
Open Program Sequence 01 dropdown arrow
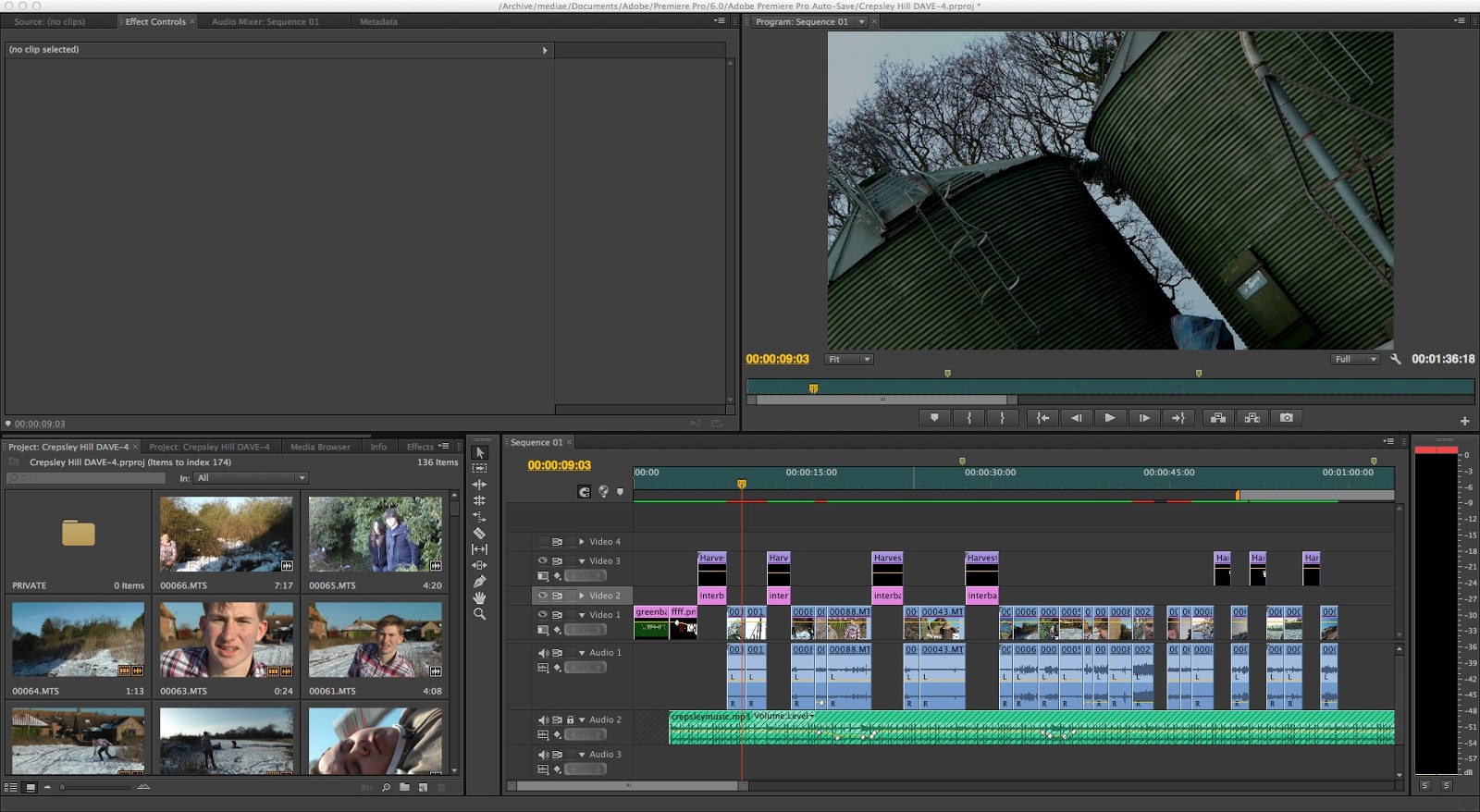861,21
